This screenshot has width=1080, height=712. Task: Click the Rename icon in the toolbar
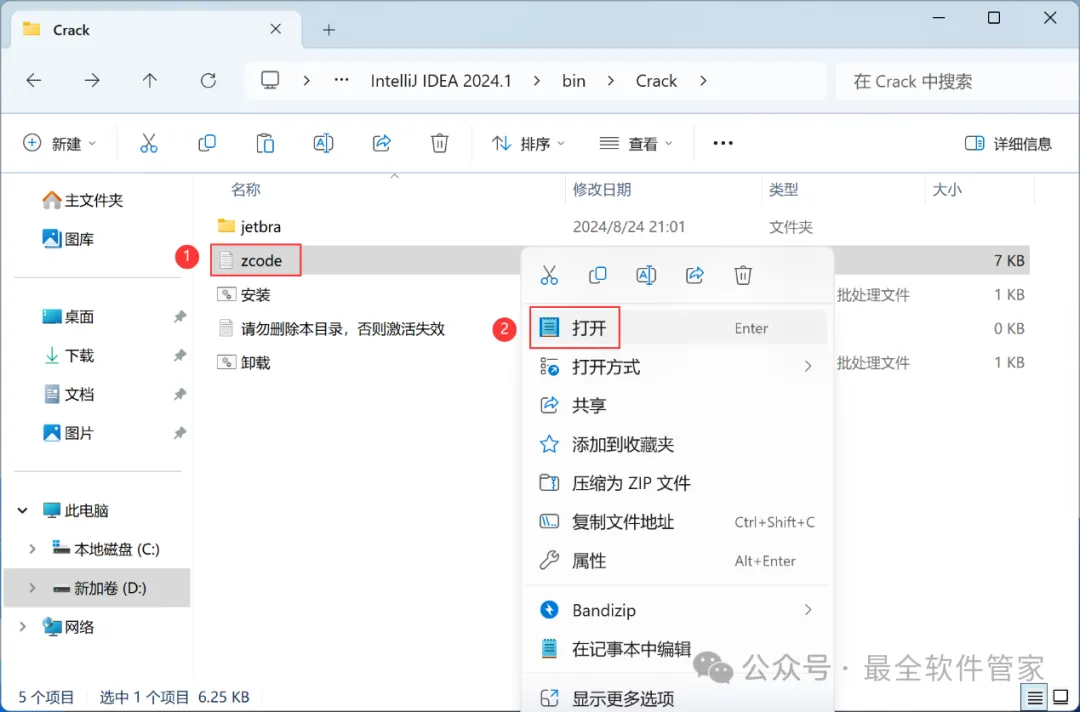coord(323,143)
